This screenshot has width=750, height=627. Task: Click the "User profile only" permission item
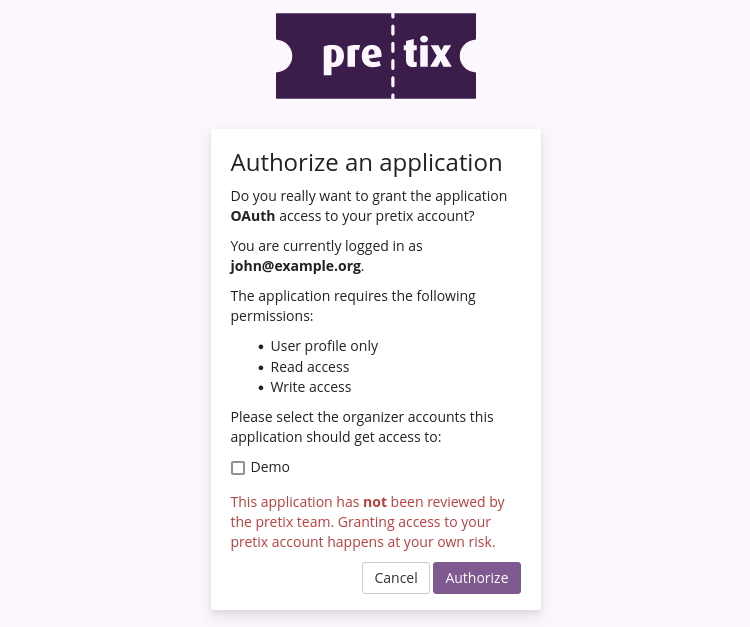[x=324, y=346]
